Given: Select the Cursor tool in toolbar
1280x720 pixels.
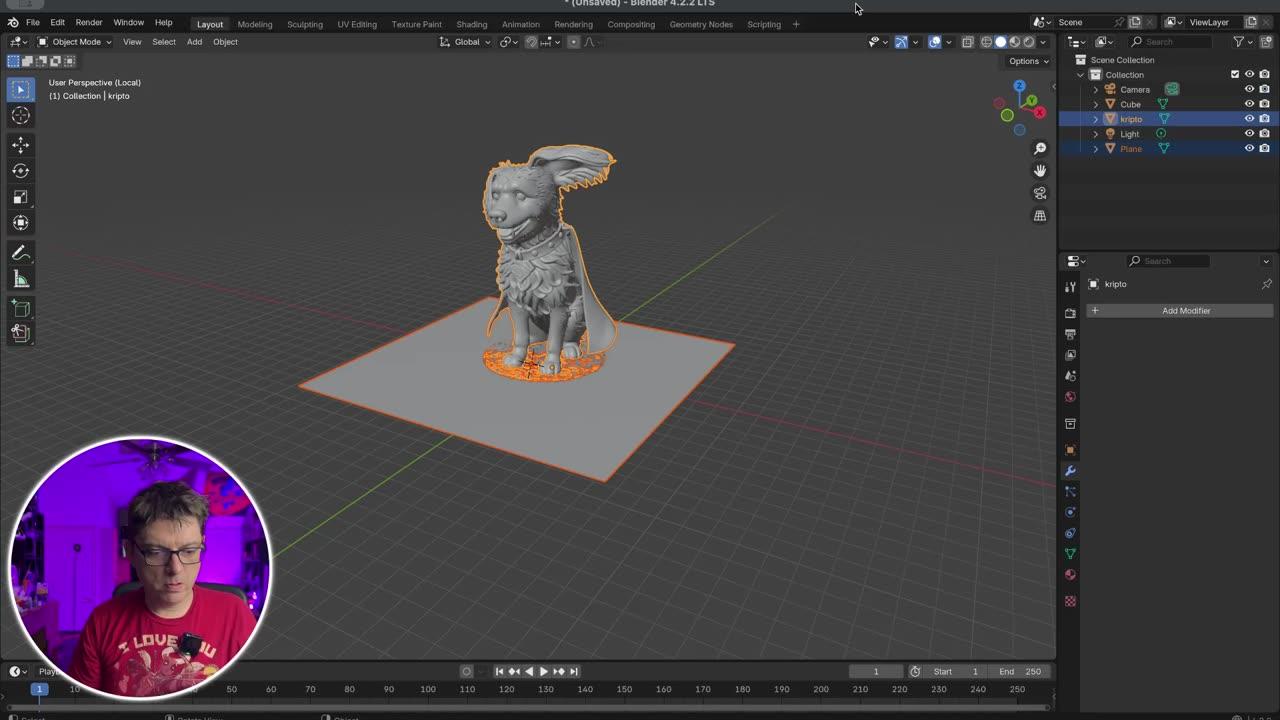Looking at the screenshot, I should [x=20, y=116].
